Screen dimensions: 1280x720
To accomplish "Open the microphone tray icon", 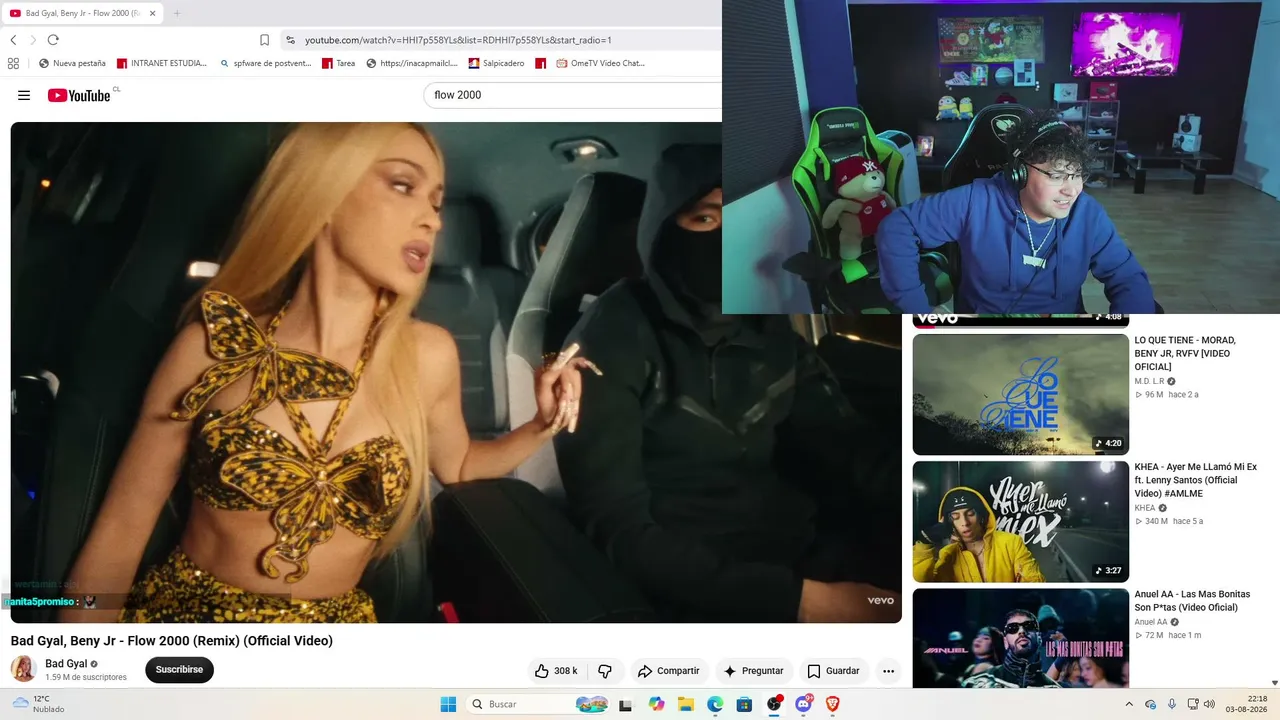I will [1172, 704].
